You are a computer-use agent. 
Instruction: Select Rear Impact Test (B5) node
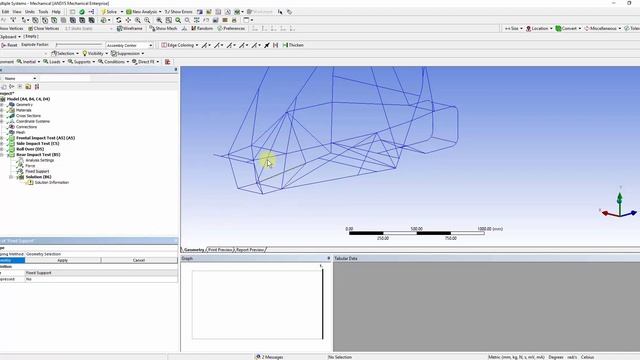tap(38, 155)
